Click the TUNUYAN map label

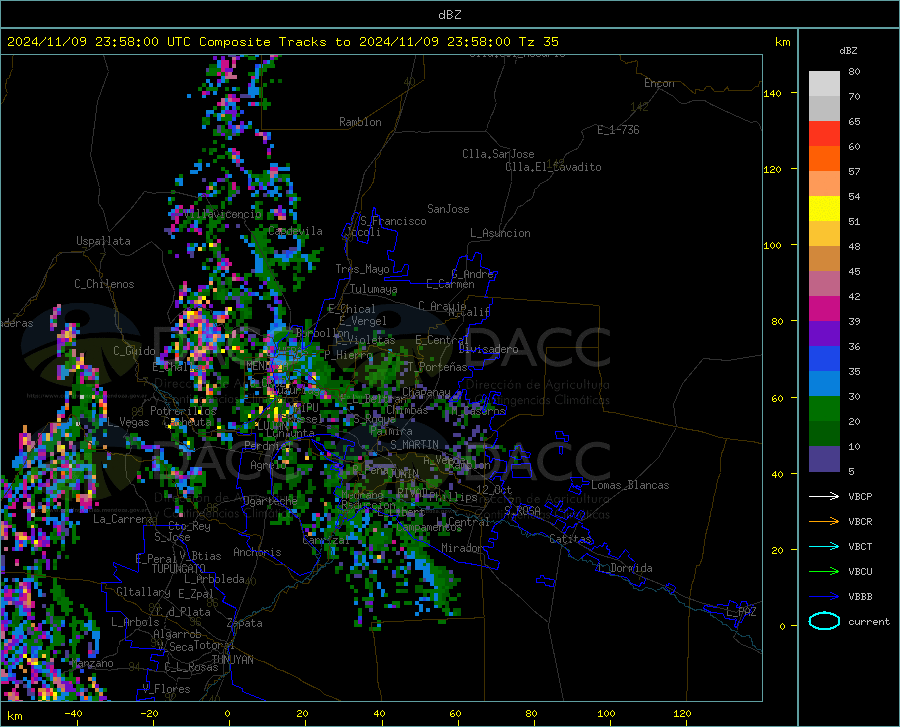coord(232,660)
